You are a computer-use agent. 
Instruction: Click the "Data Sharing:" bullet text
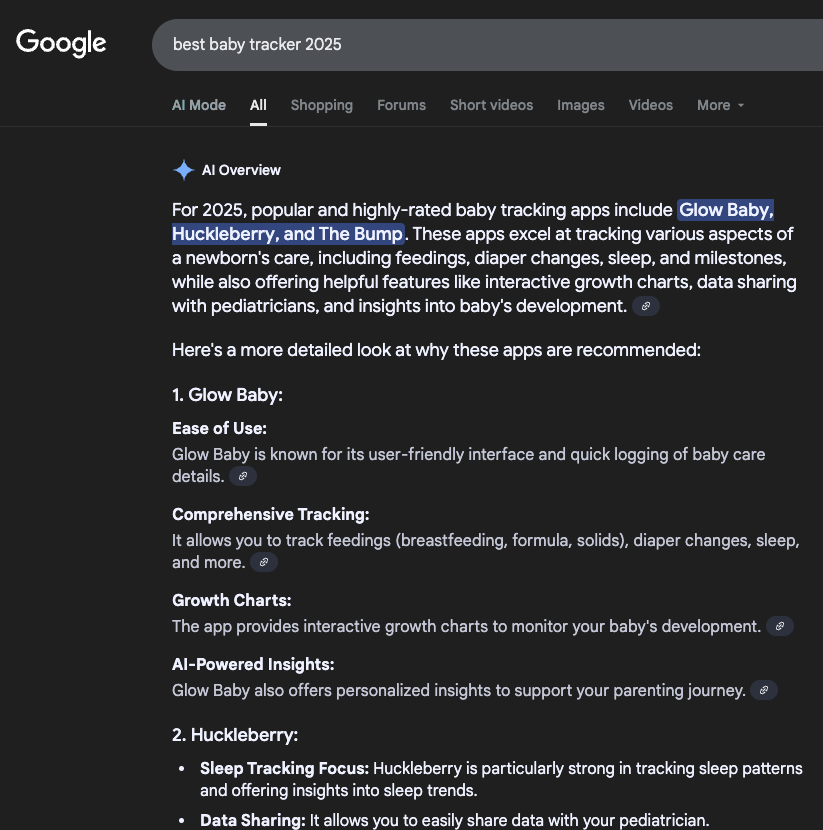pos(253,820)
